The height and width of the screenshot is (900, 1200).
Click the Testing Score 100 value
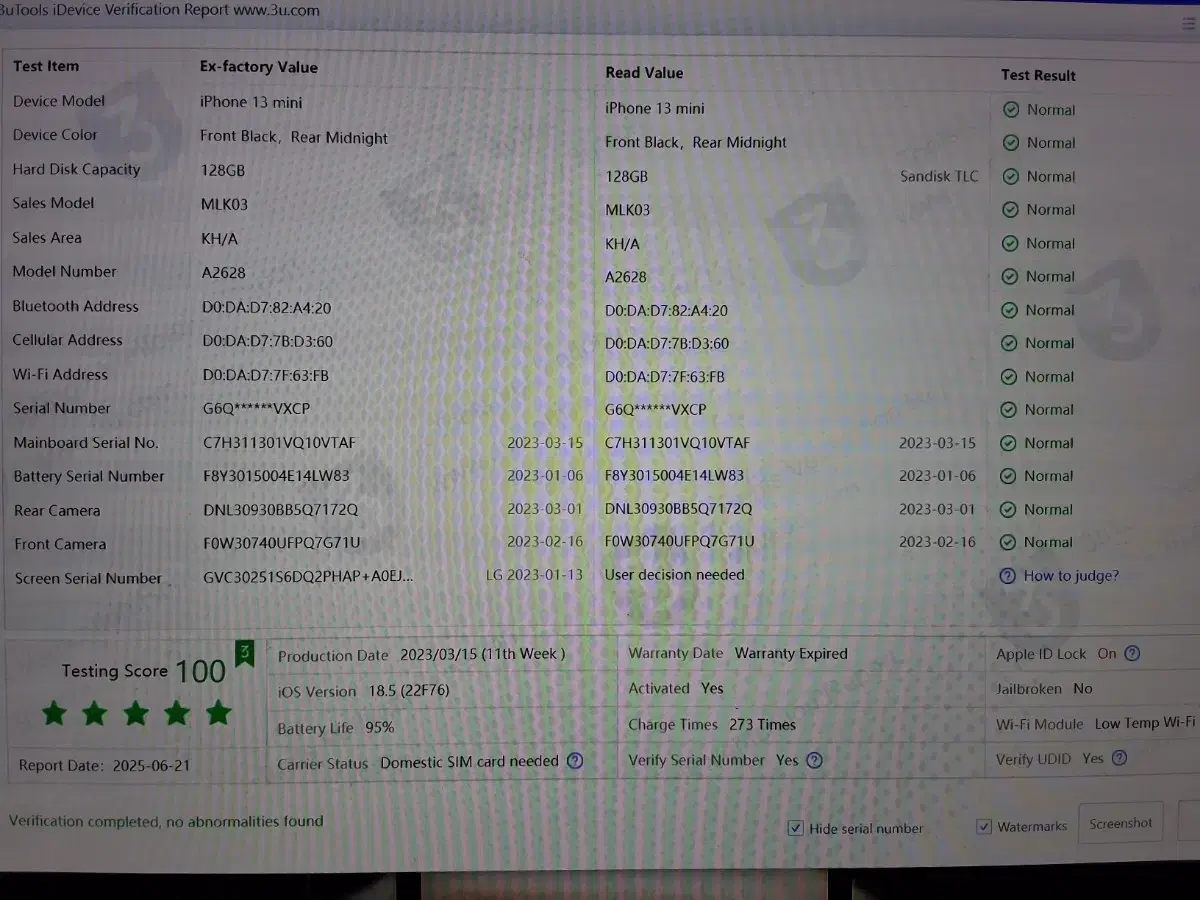tap(200, 672)
